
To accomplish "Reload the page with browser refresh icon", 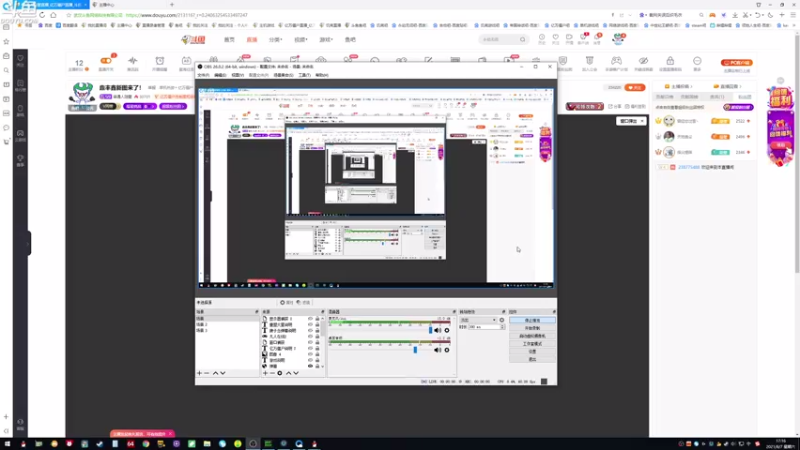I will point(42,15).
